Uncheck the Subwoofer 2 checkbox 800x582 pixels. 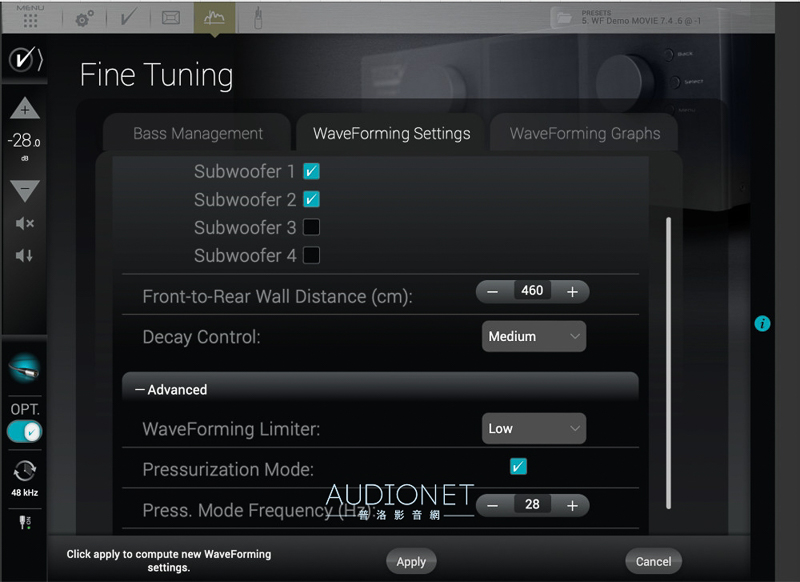pos(311,199)
